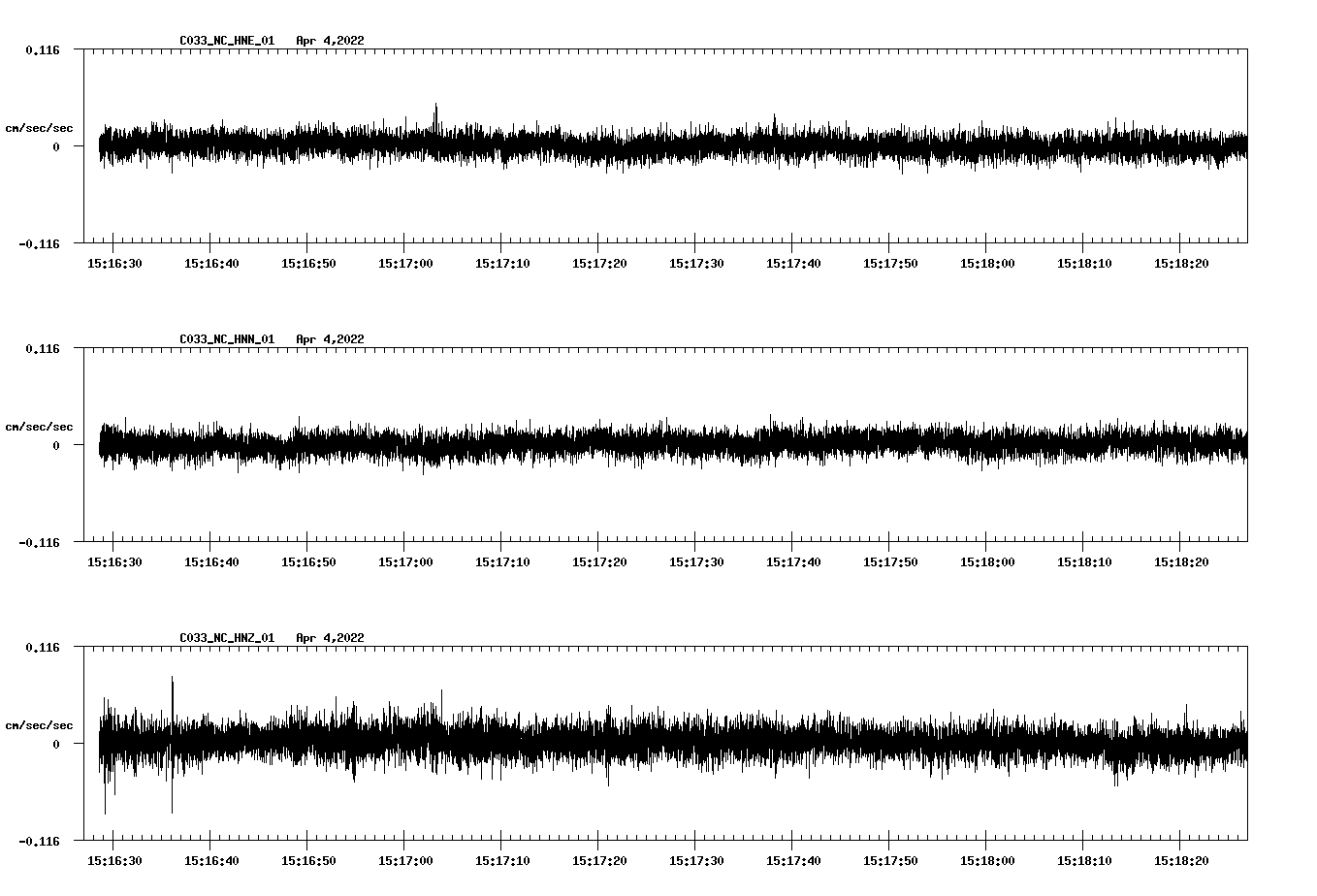
Task: Click the -.116 lower limit of the HNZ plot
Action: click(x=40, y=841)
